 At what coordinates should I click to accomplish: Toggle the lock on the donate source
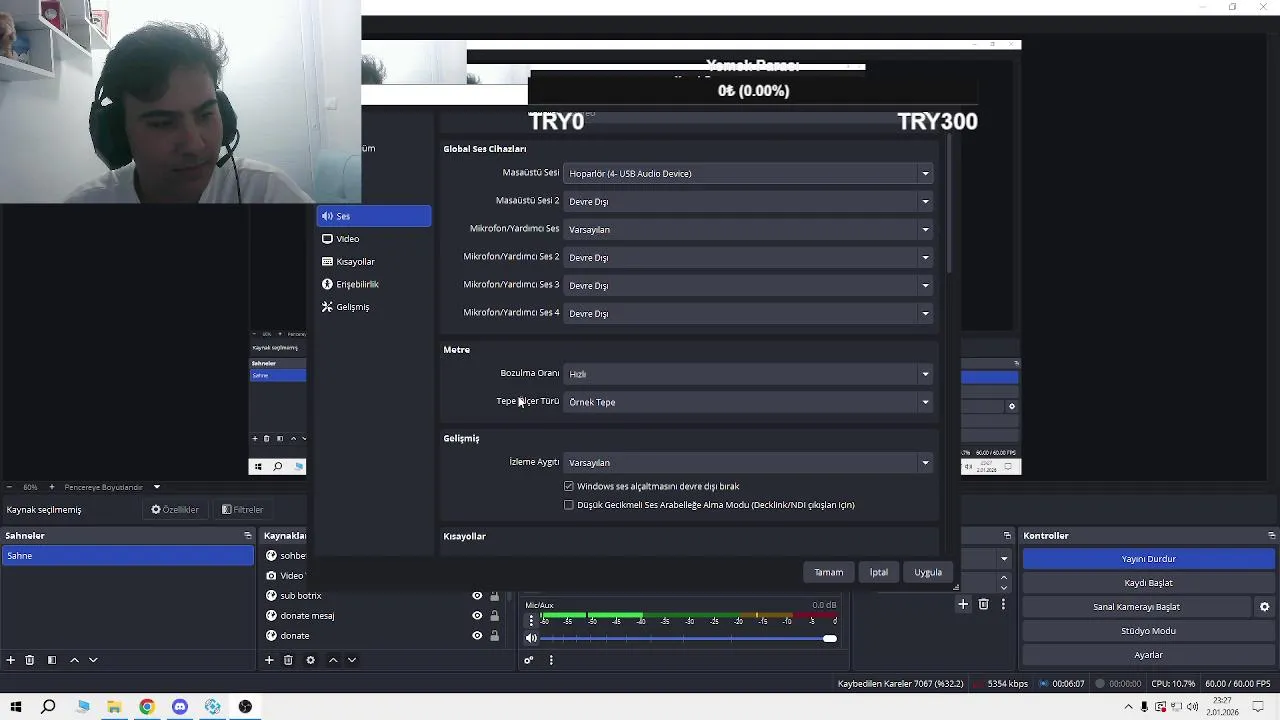pyautogui.click(x=494, y=636)
